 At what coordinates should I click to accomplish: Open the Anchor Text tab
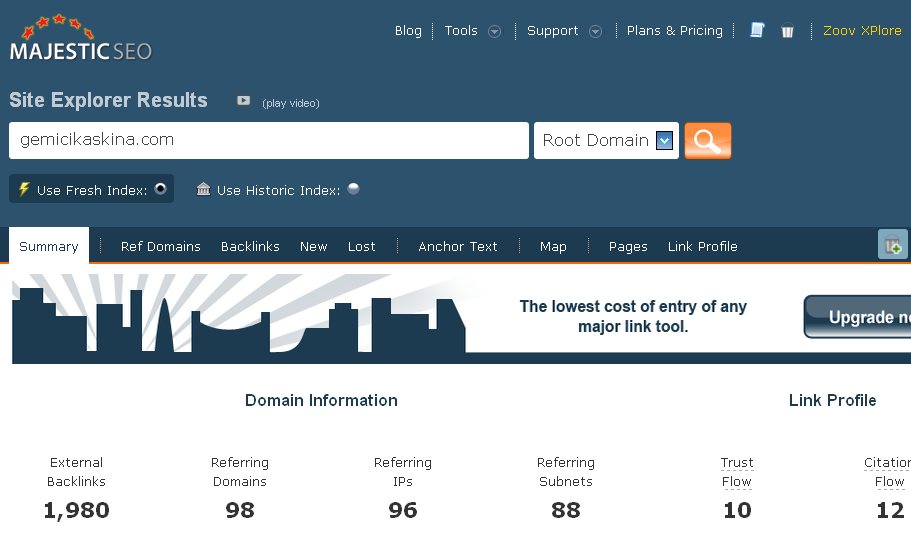point(457,246)
